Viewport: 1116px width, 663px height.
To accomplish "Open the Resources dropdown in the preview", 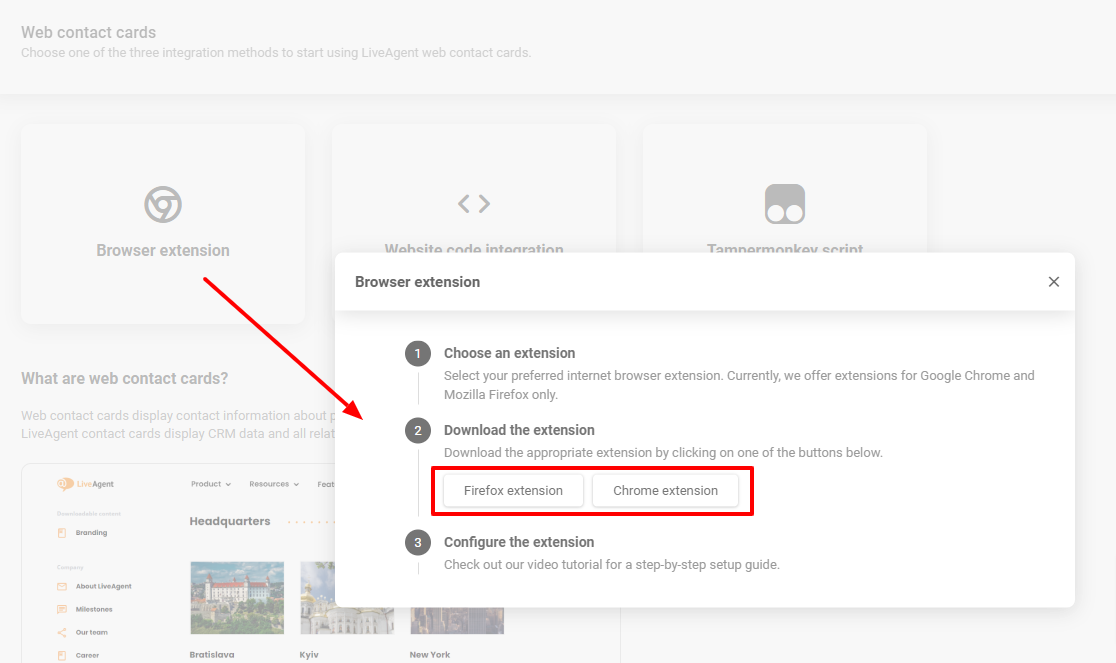I will pyautogui.click(x=274, y=484).
